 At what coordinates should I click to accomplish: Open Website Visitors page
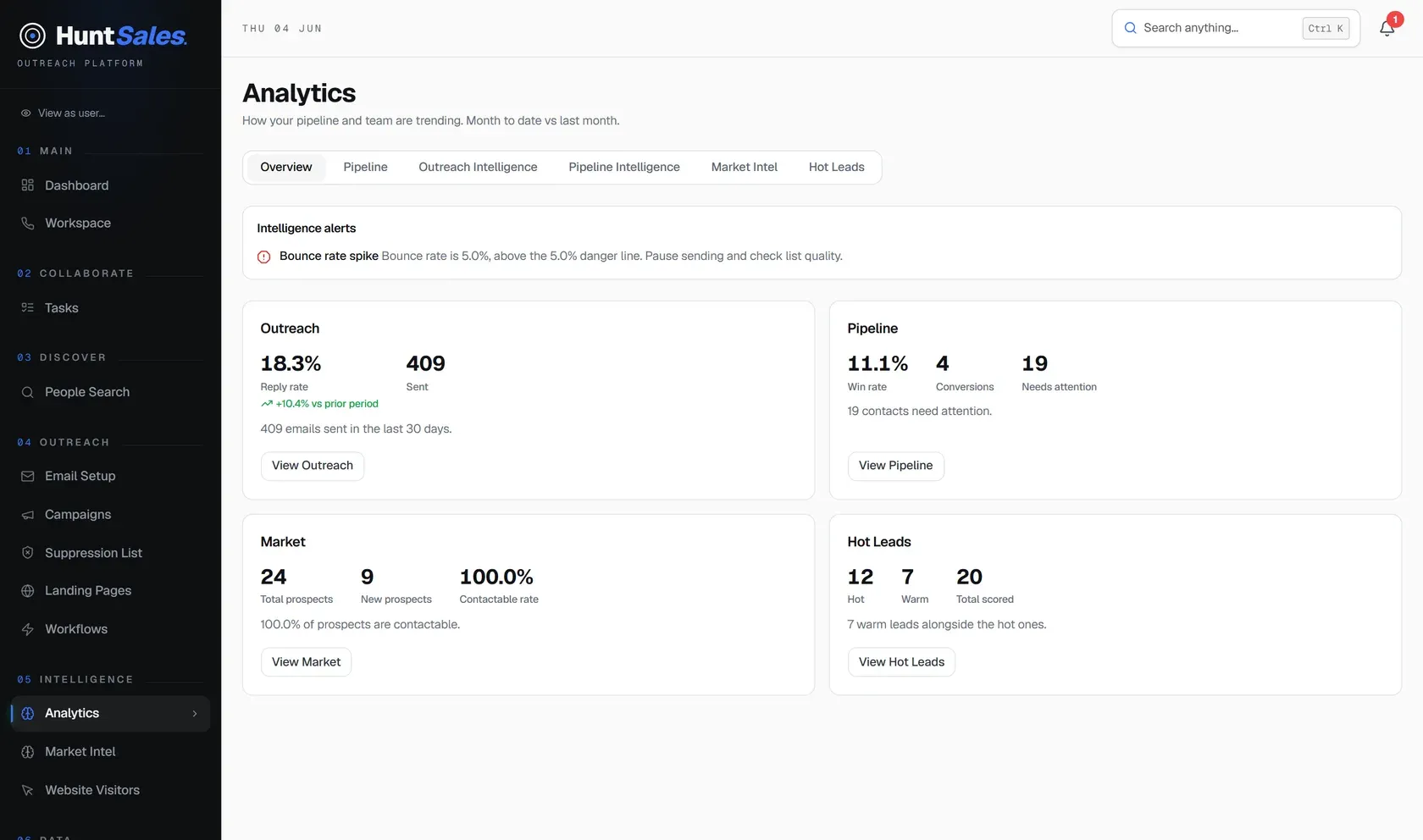pos(110,790)
